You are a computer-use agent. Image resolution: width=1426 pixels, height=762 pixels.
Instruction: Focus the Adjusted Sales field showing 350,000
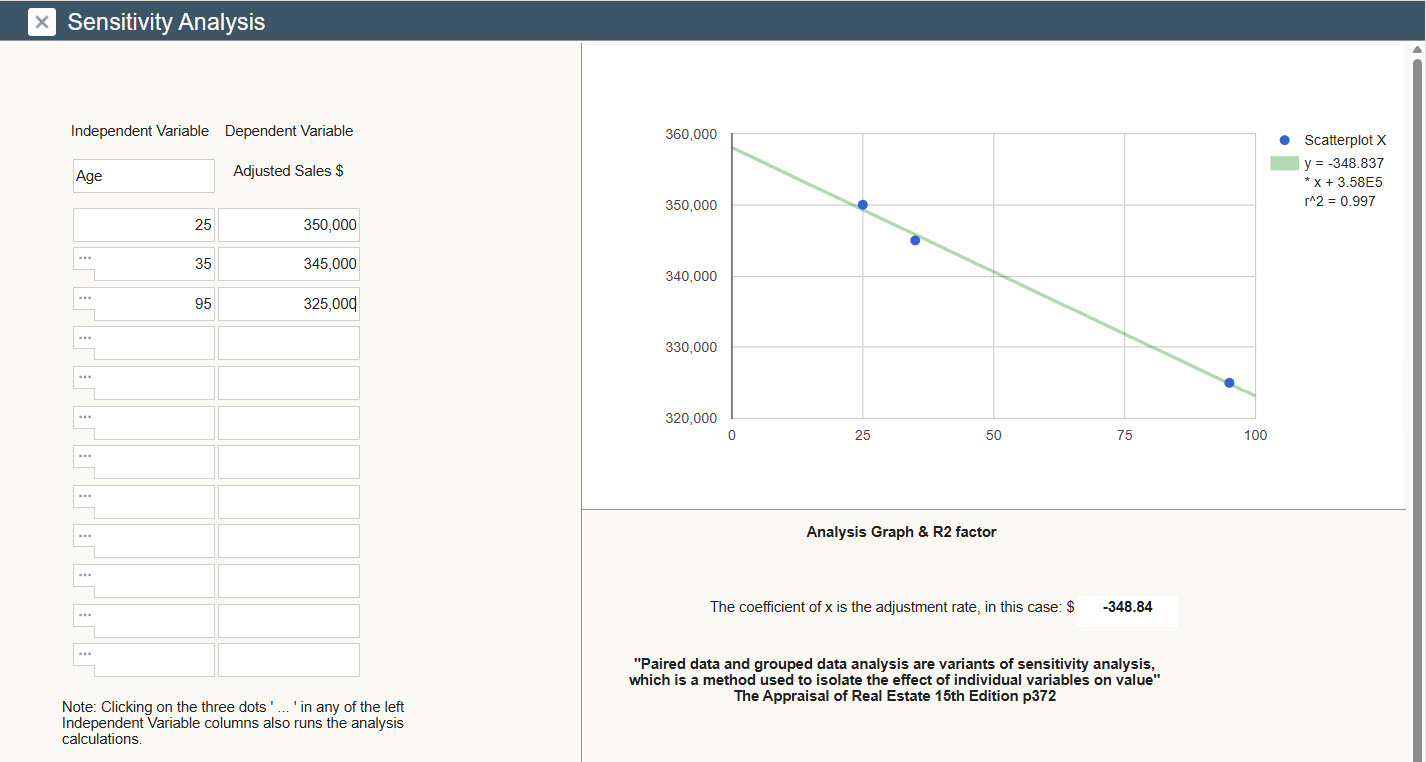tap(288, 225)
